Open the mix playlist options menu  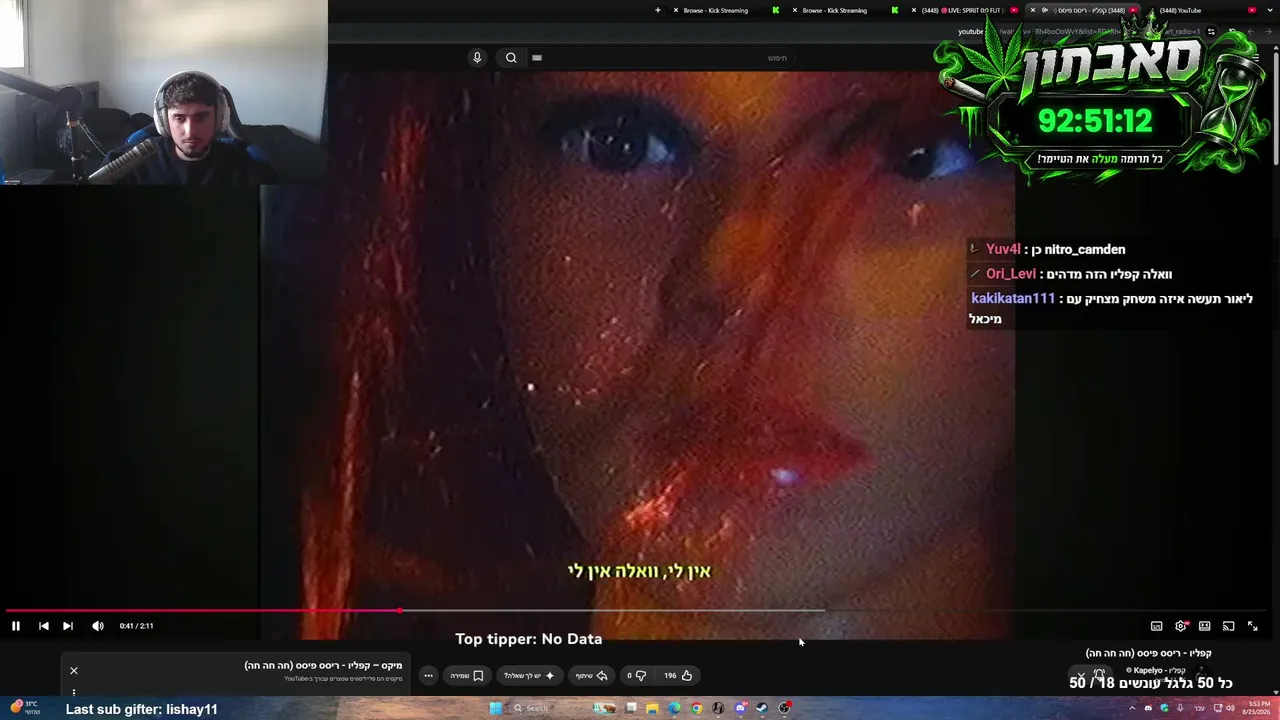tap(74, 692)
